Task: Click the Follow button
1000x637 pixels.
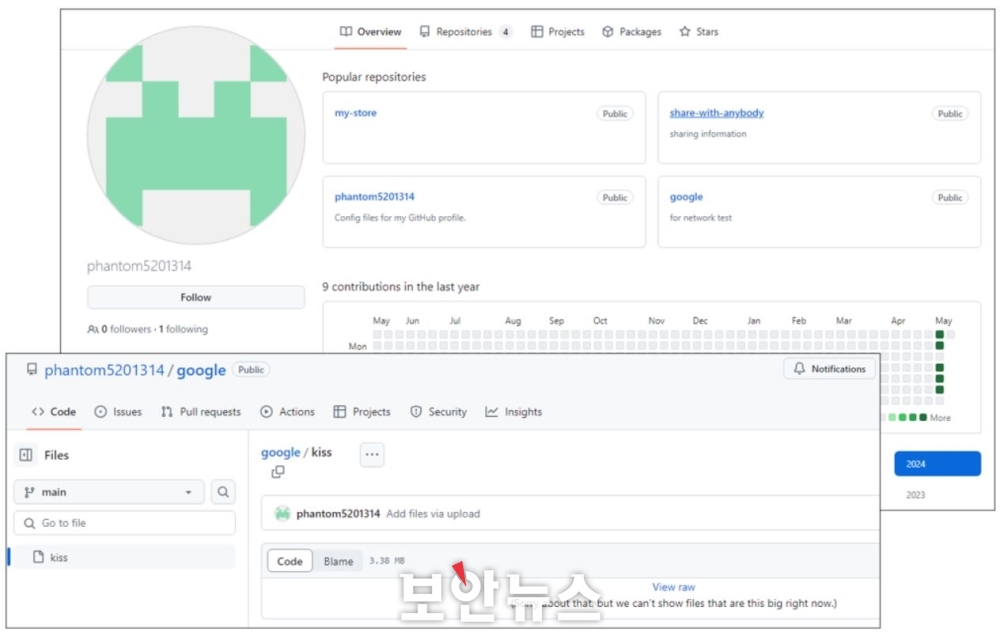Action: (196, 297)
